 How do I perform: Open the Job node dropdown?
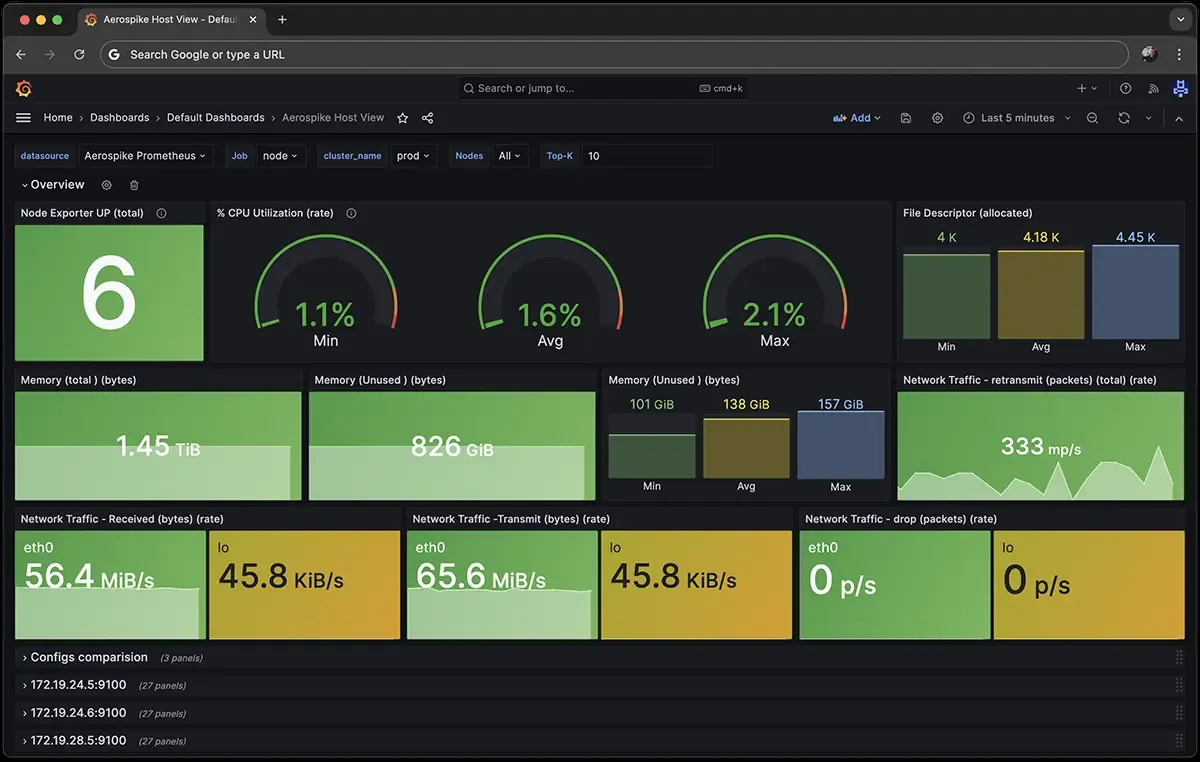(281, 156)
